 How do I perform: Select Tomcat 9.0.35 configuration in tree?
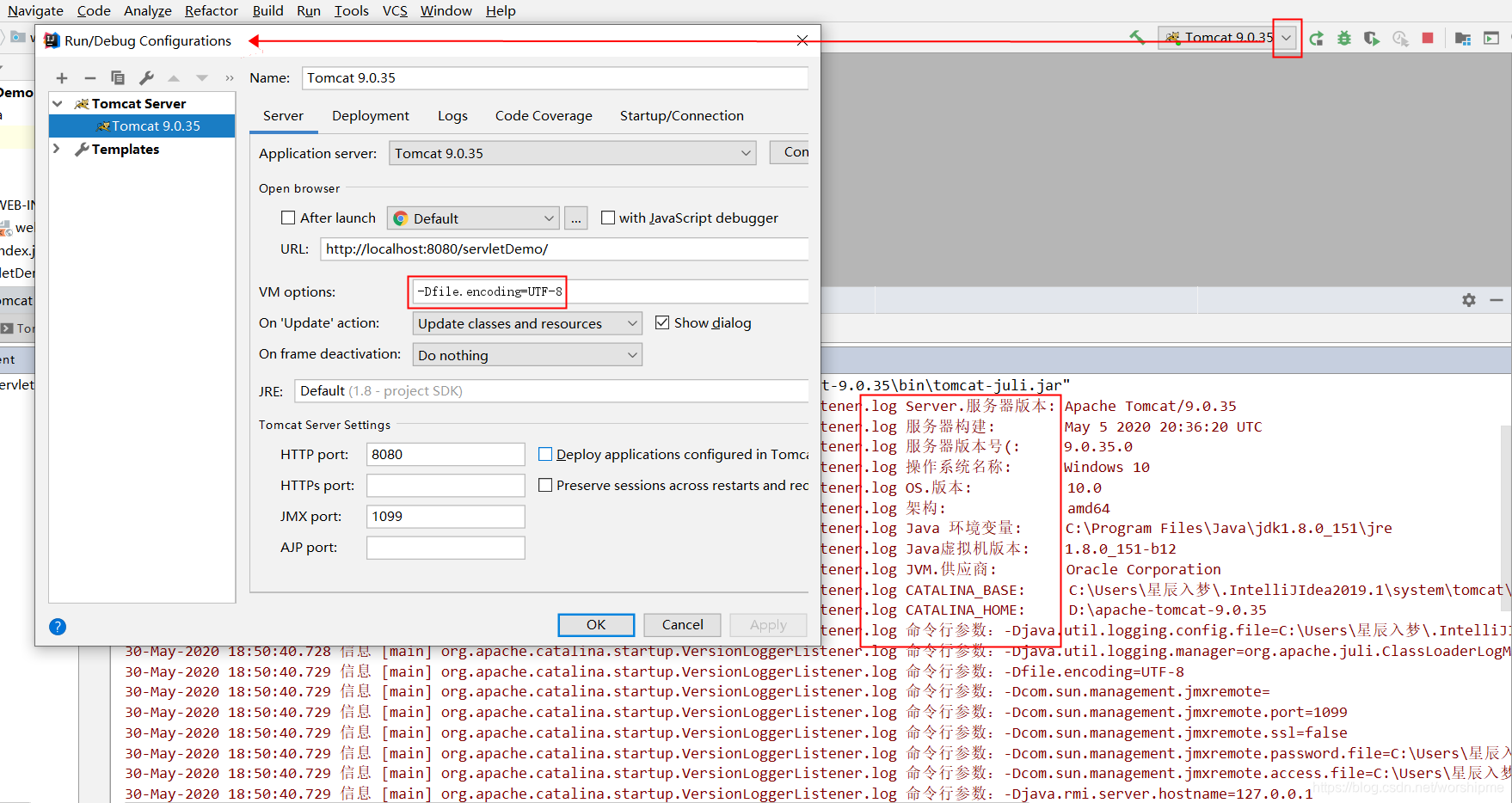pyautogui.click(x=142, y=126)
